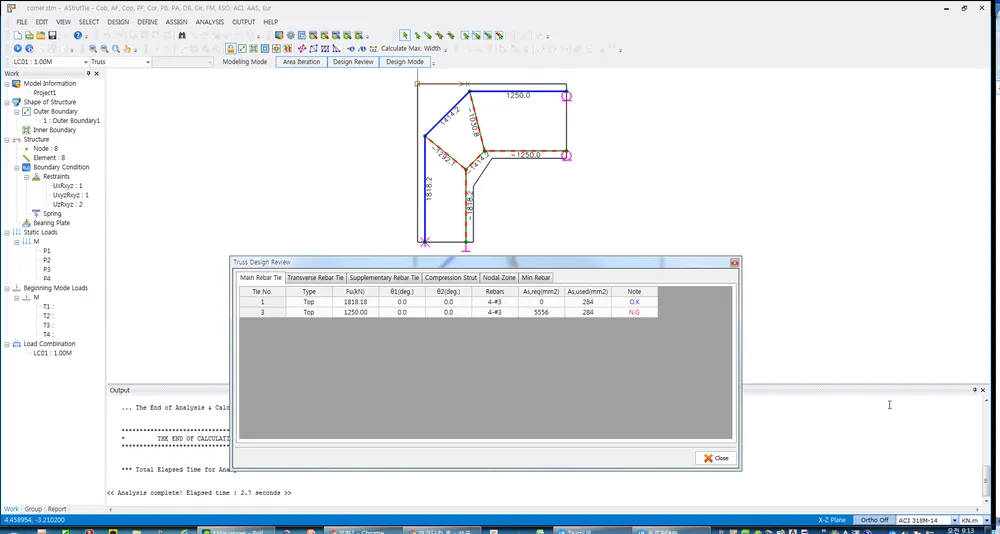
Task: Select the Pan hand tool
Action: pos(127,48)
